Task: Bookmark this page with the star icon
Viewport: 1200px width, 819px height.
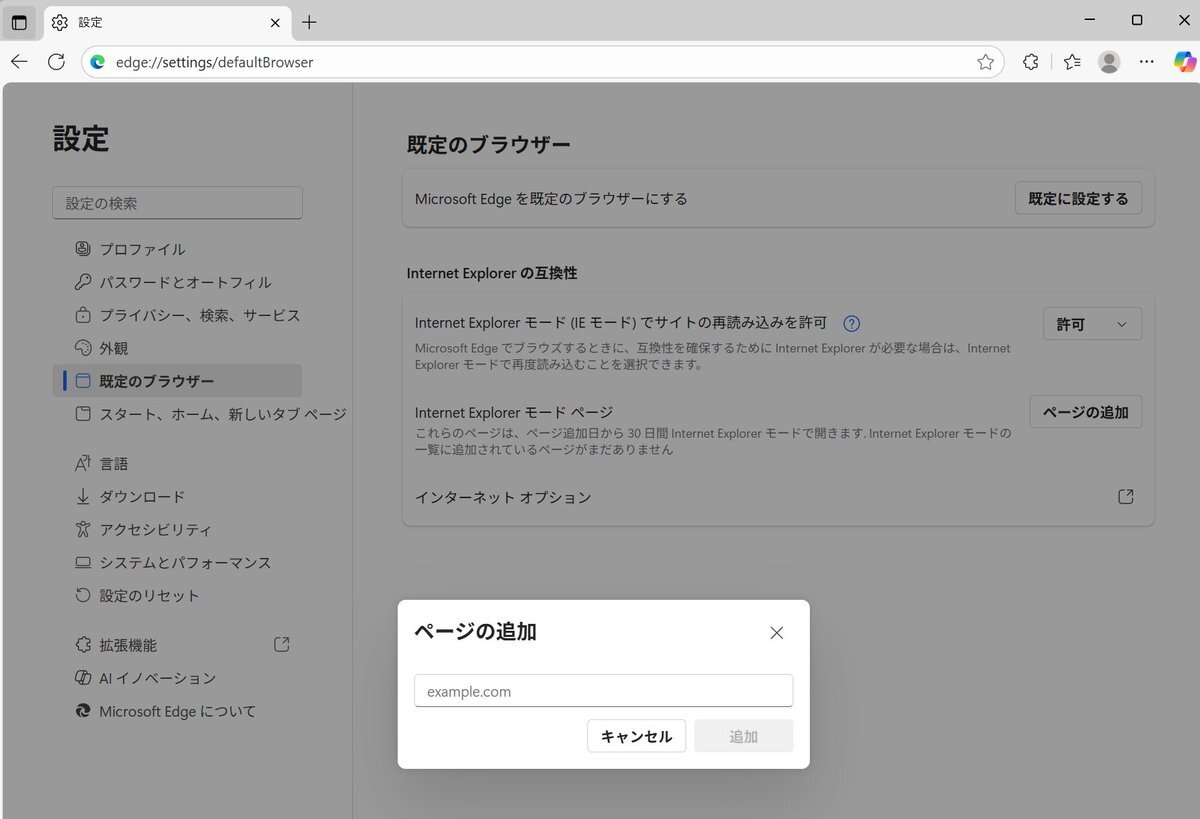Action: point(985,62)
